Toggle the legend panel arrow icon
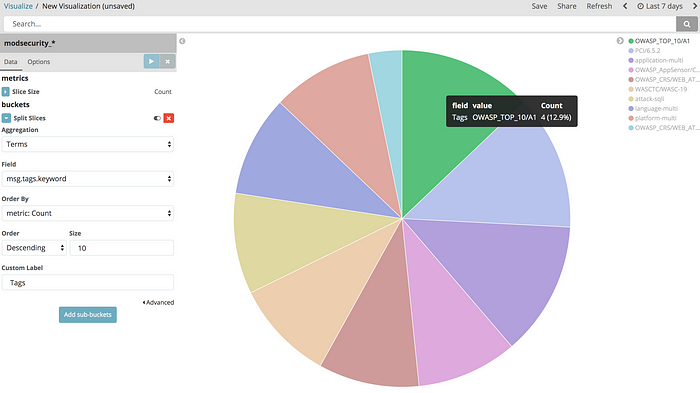 pos(620,41)
